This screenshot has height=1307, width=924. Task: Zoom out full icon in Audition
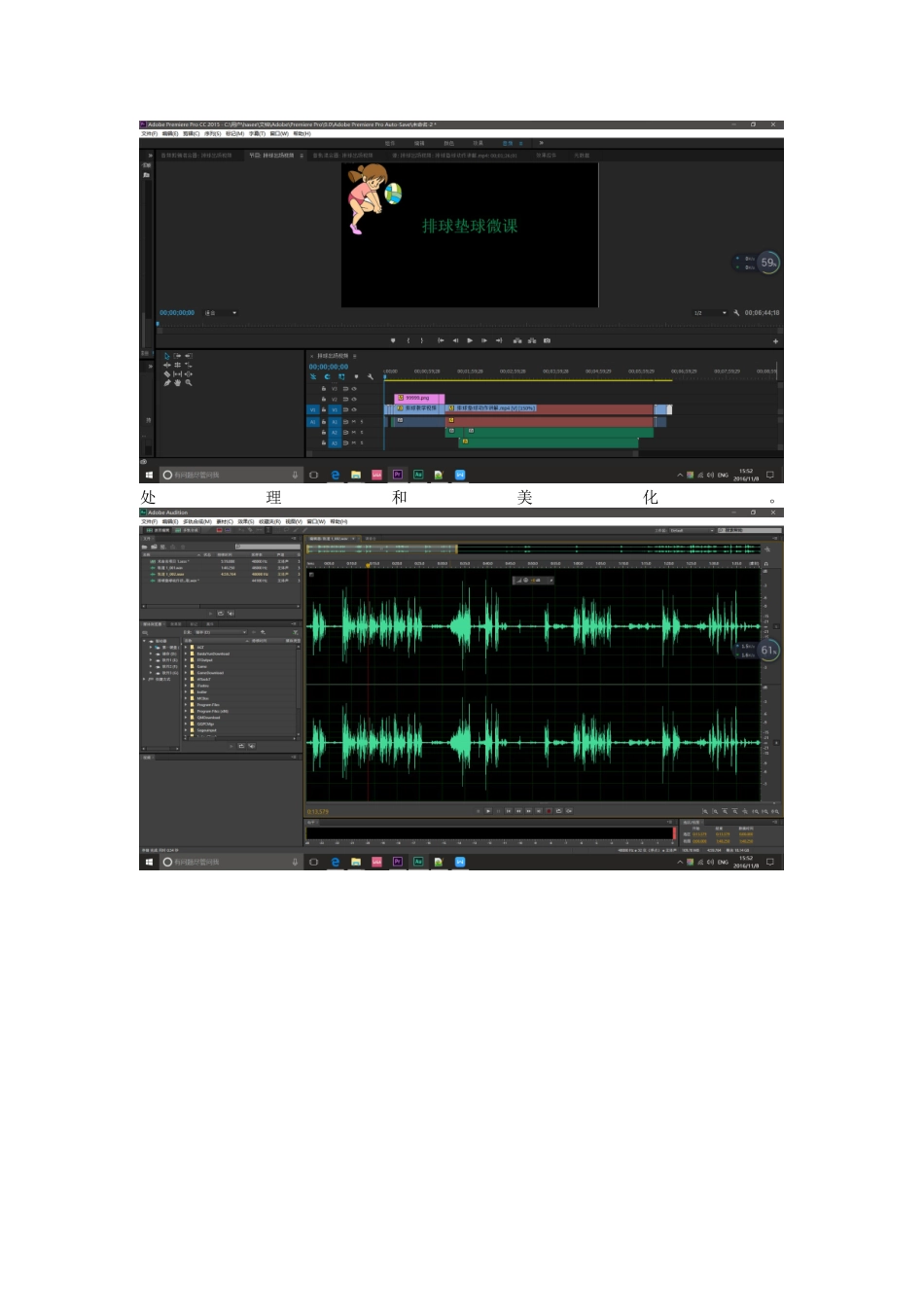[745, 811]
